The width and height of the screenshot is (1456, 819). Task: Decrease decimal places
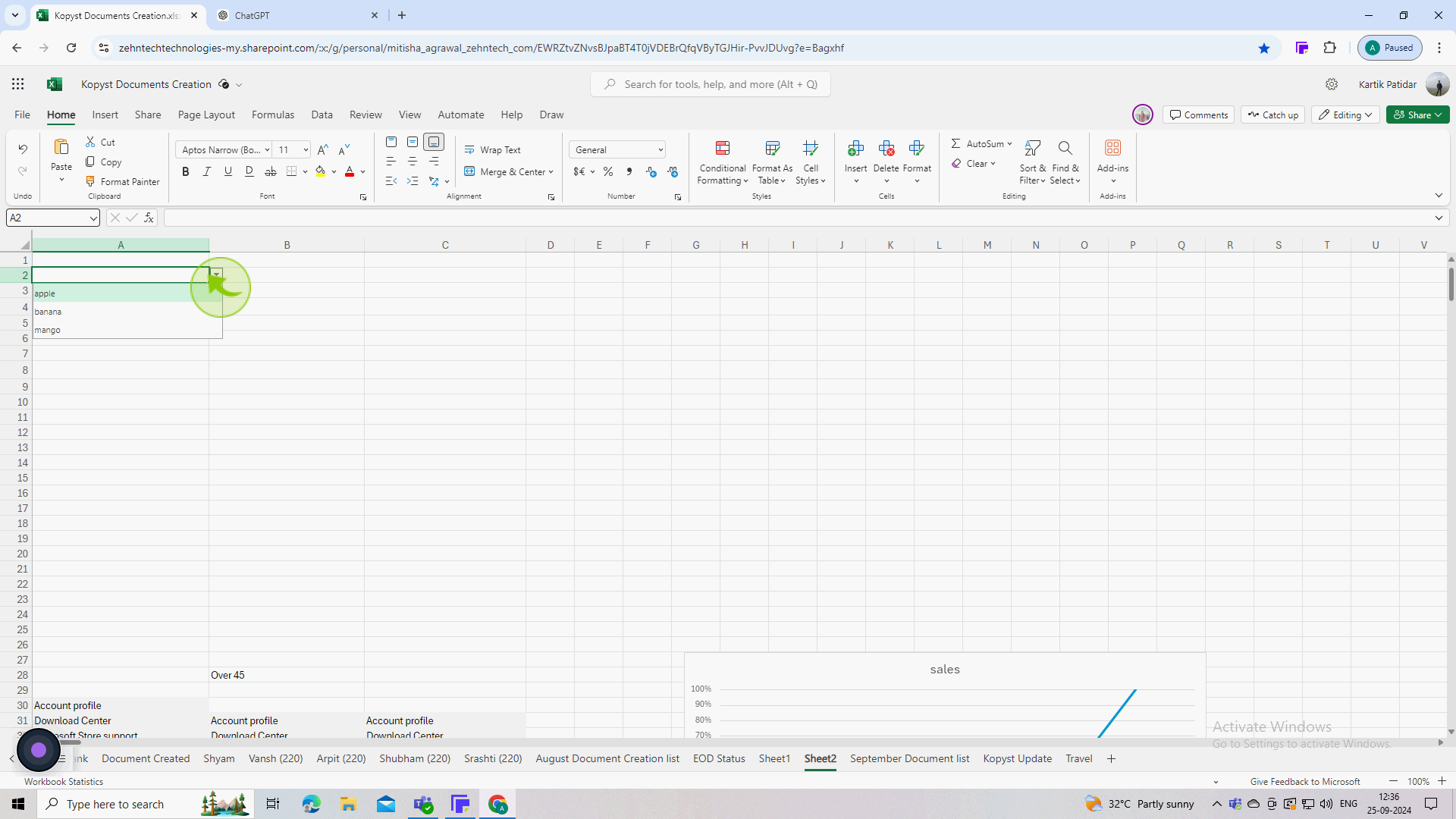[x=673, y=172]
